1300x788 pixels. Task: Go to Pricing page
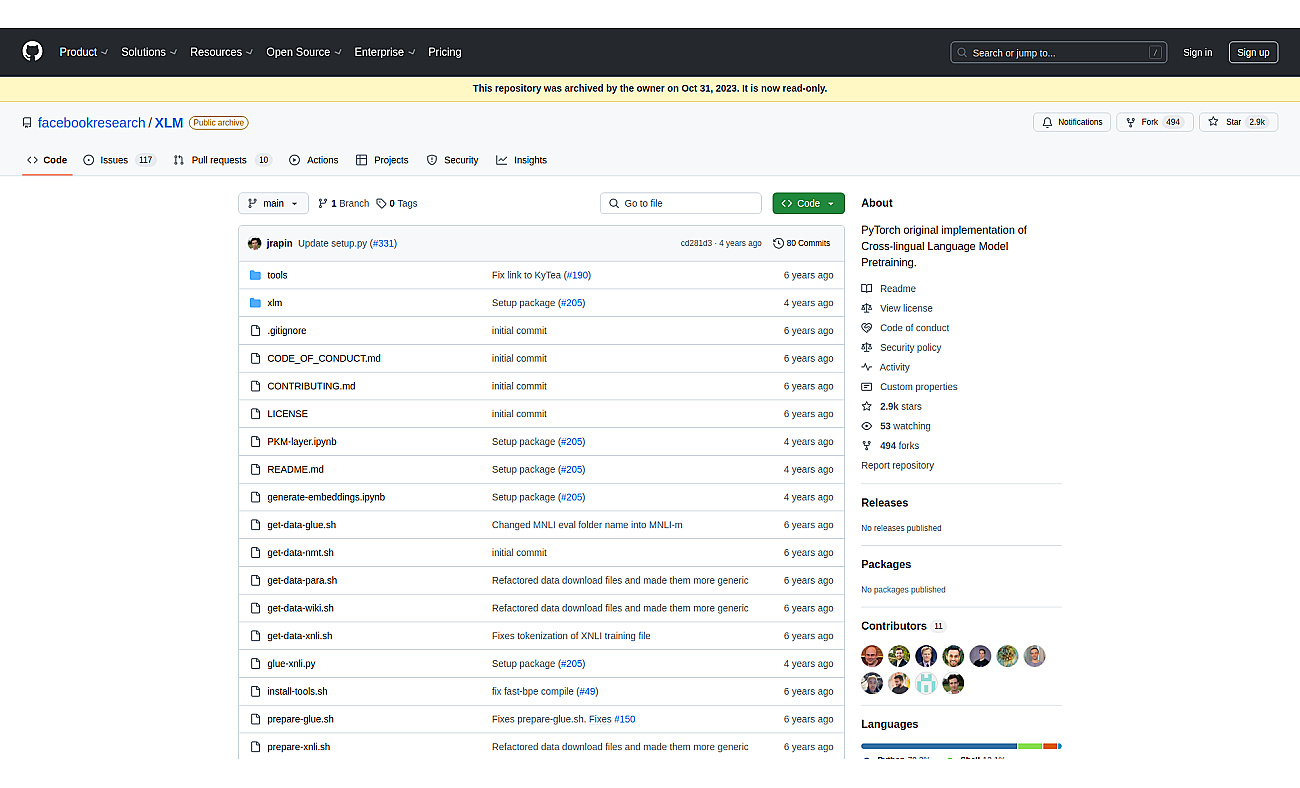(x=445, y=52)
